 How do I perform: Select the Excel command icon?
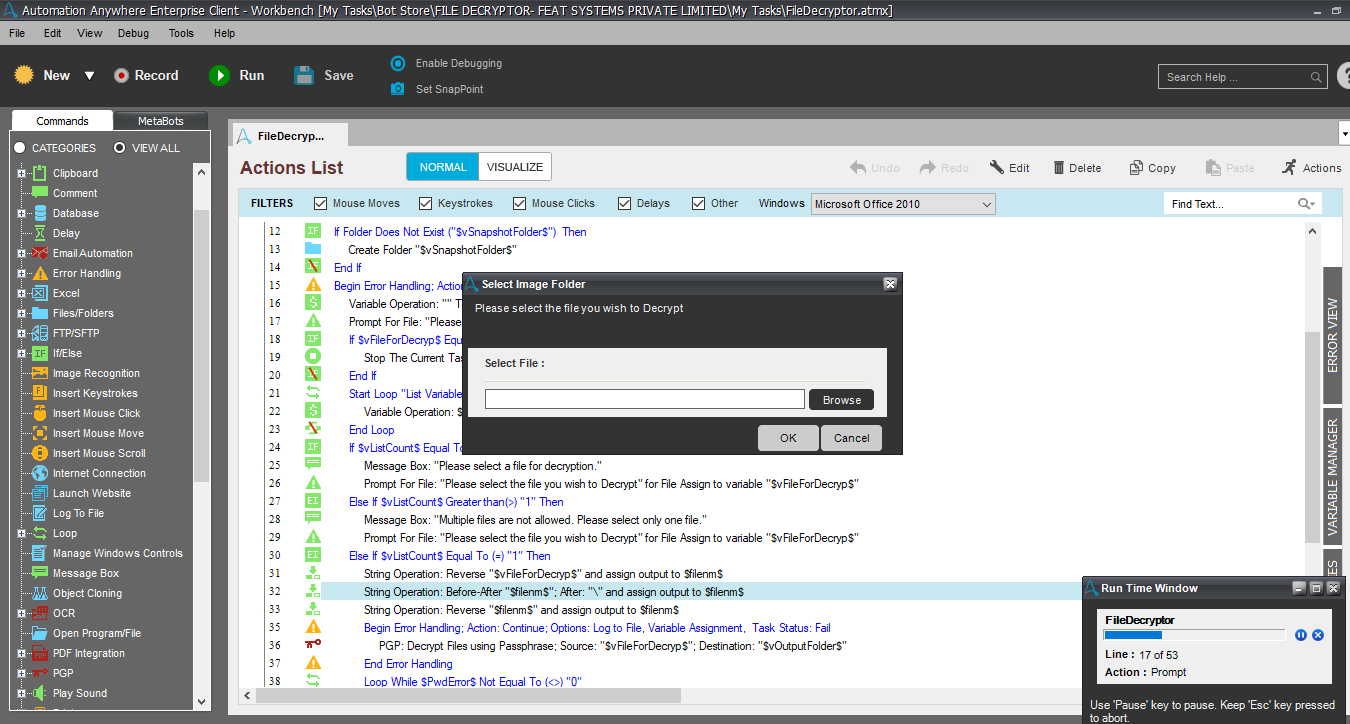coord(40,293)
